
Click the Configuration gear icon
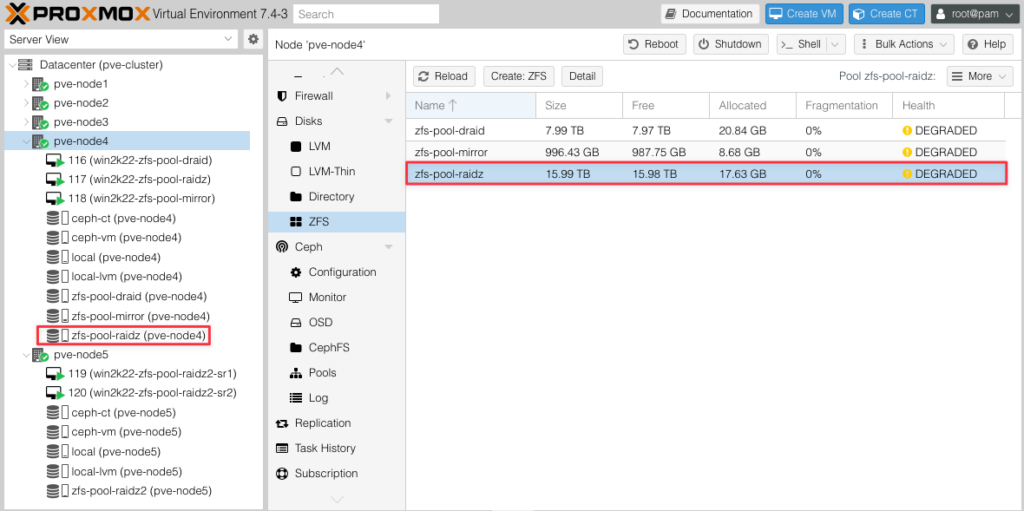(x=296, y=272)
